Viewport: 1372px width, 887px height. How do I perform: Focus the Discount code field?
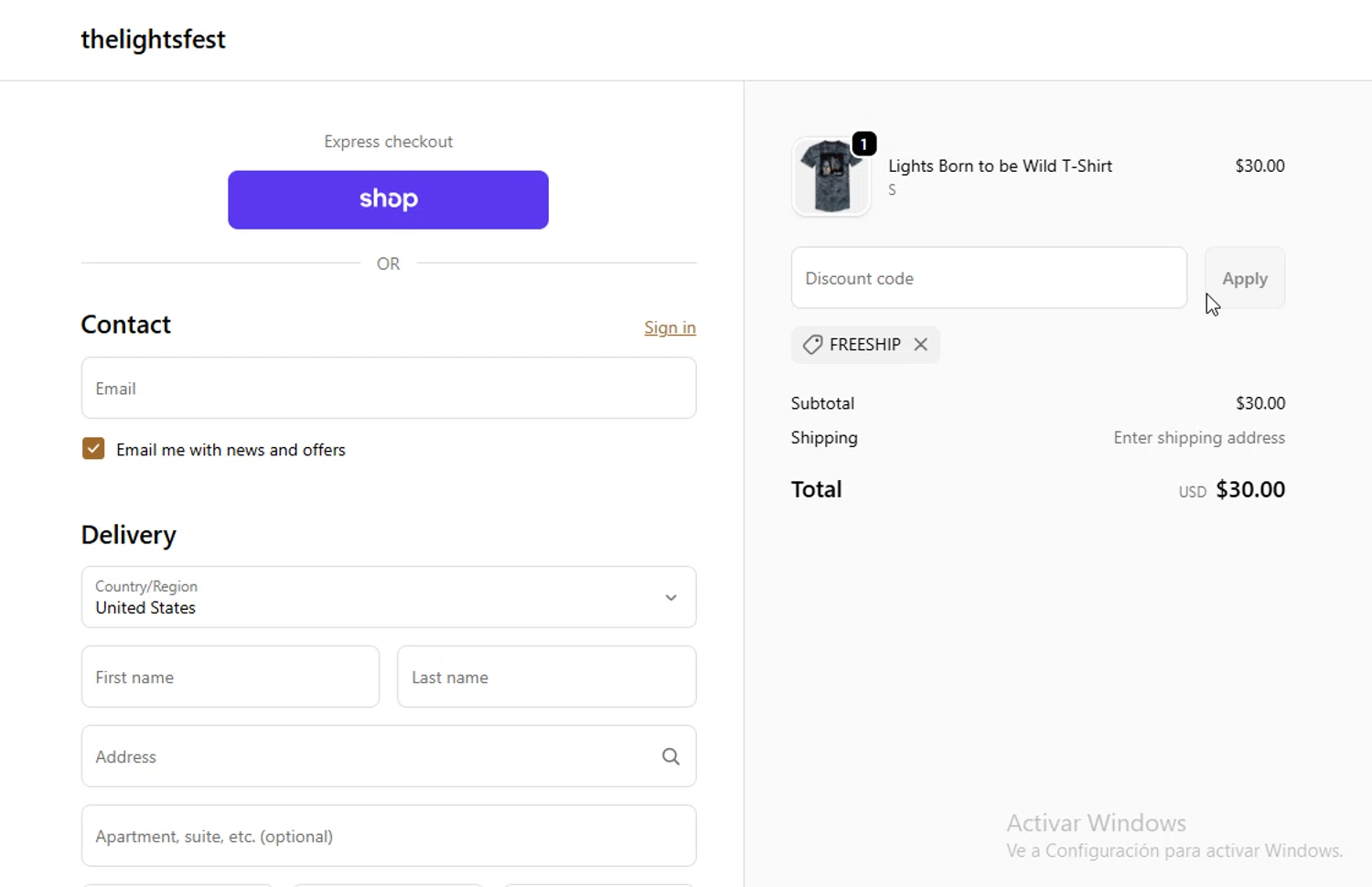(x=989, y=278)
